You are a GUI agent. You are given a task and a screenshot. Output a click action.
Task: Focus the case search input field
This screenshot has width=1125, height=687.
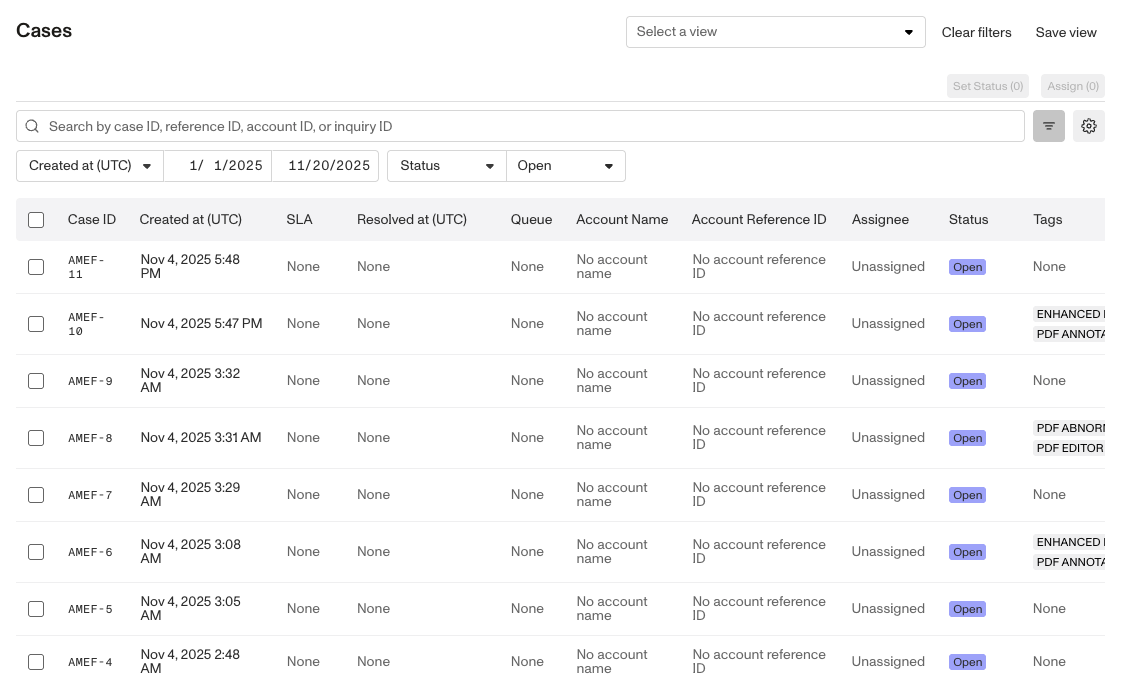coord(520,126)
